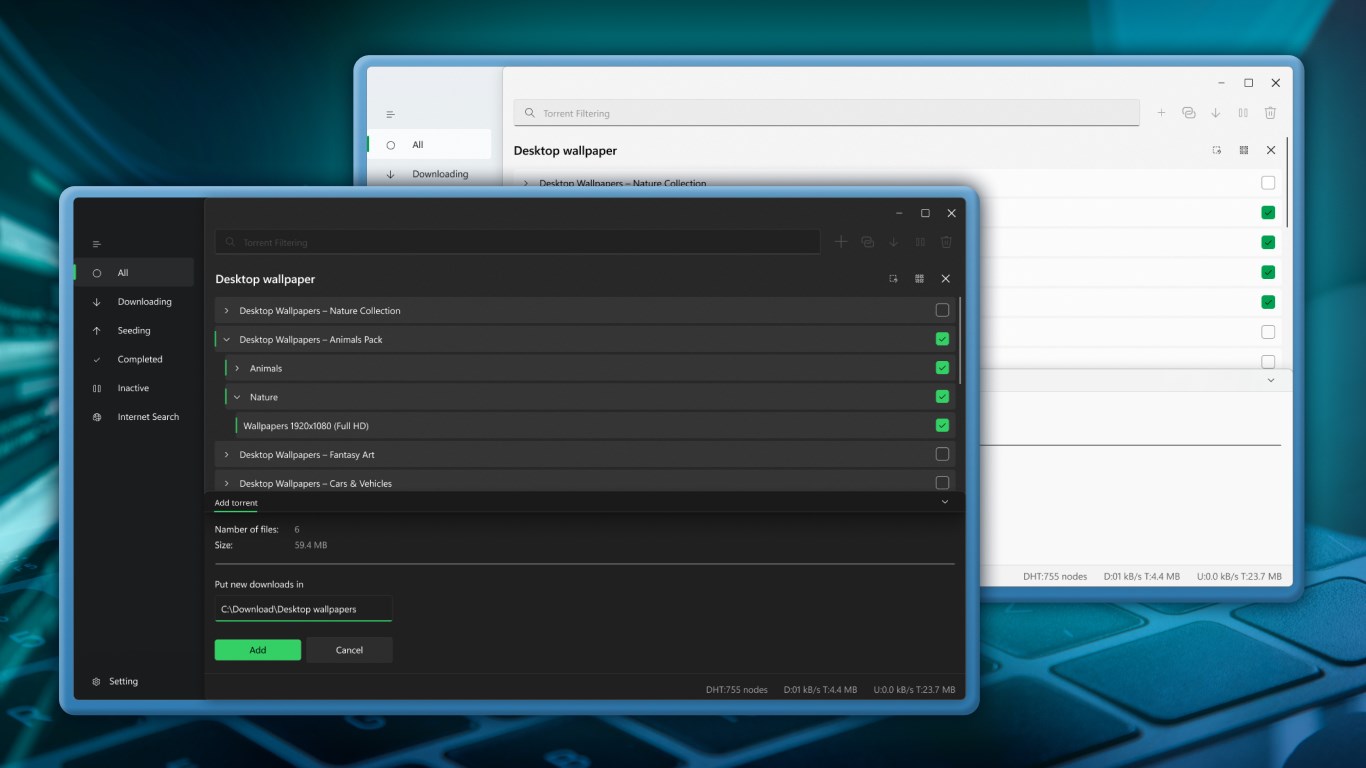This screenshot has width=1366, height=768.
Task: Open hamburger menu in light window sidebar
Action: click(391, 115)
